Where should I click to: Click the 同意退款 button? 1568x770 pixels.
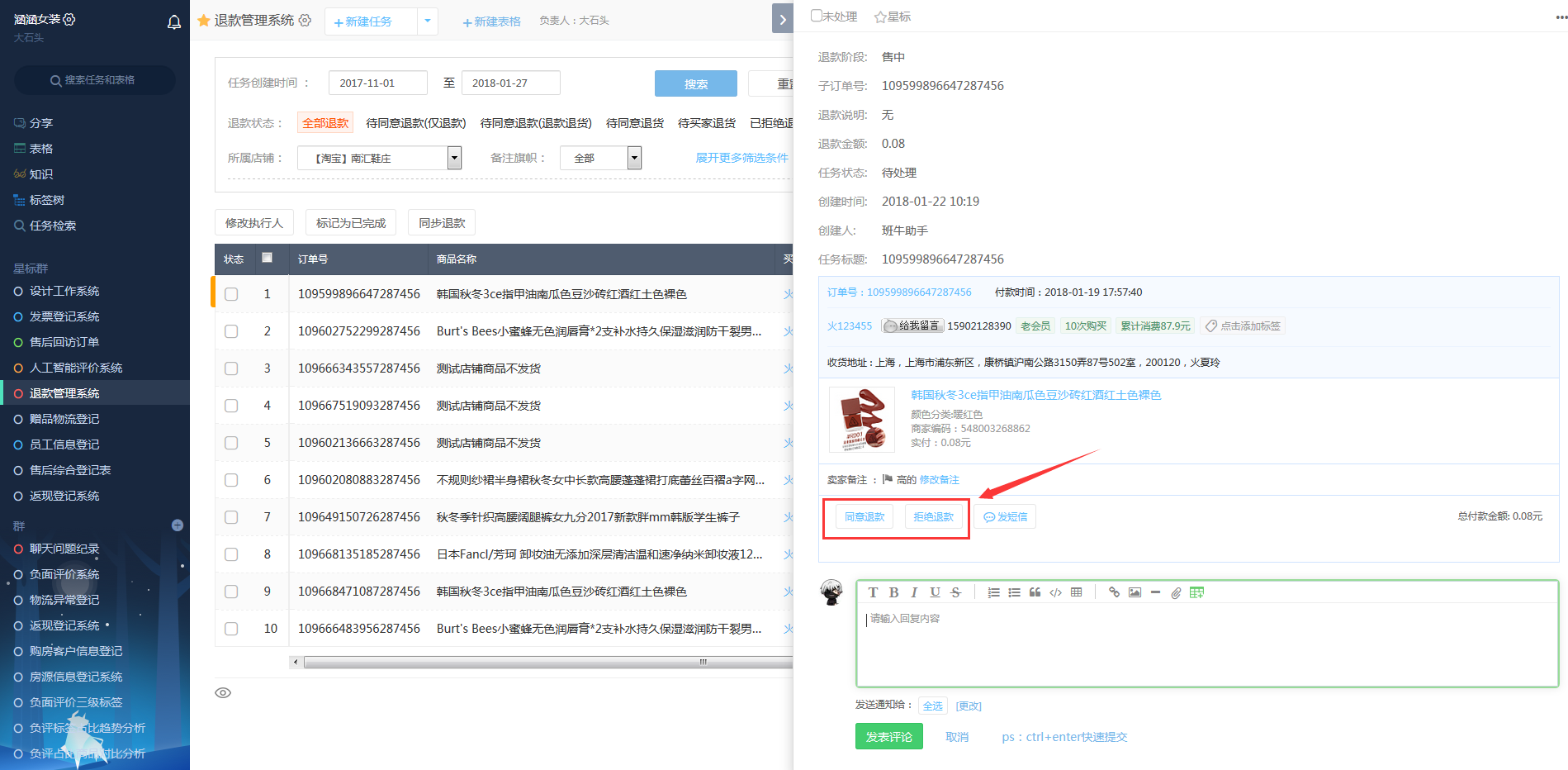click(x=864, y=517)
